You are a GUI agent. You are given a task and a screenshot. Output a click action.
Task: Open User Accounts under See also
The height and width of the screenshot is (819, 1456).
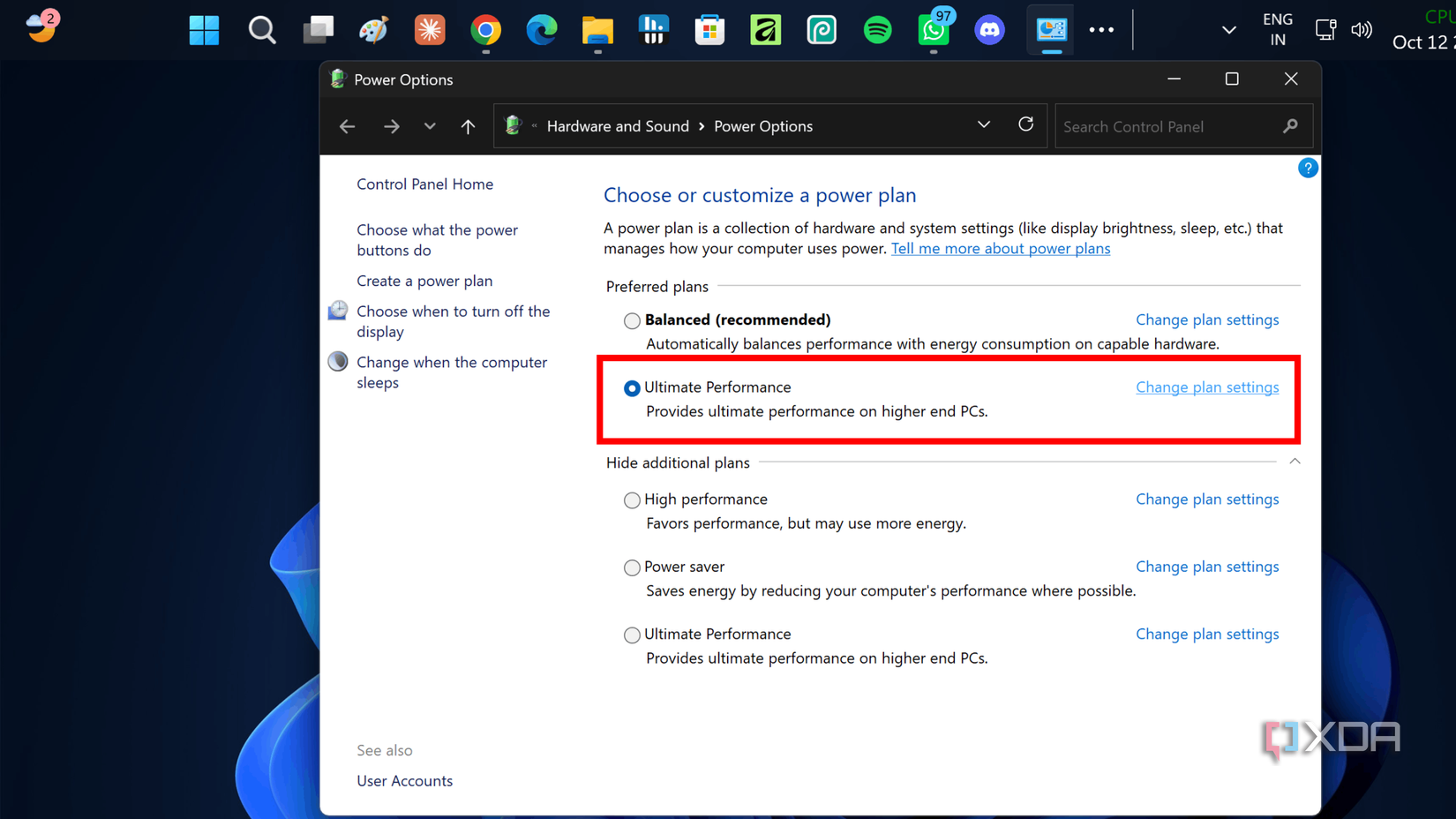point(404,780)
